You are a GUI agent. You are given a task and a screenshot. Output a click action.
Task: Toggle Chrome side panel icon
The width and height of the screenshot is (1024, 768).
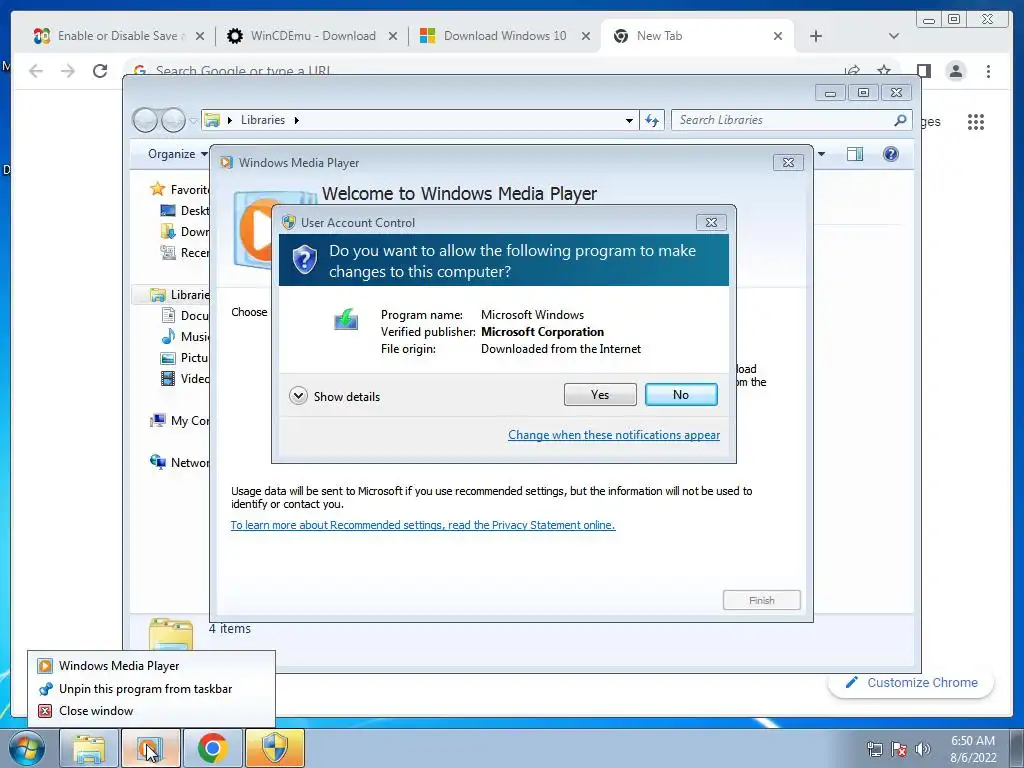tap(923, 71)
